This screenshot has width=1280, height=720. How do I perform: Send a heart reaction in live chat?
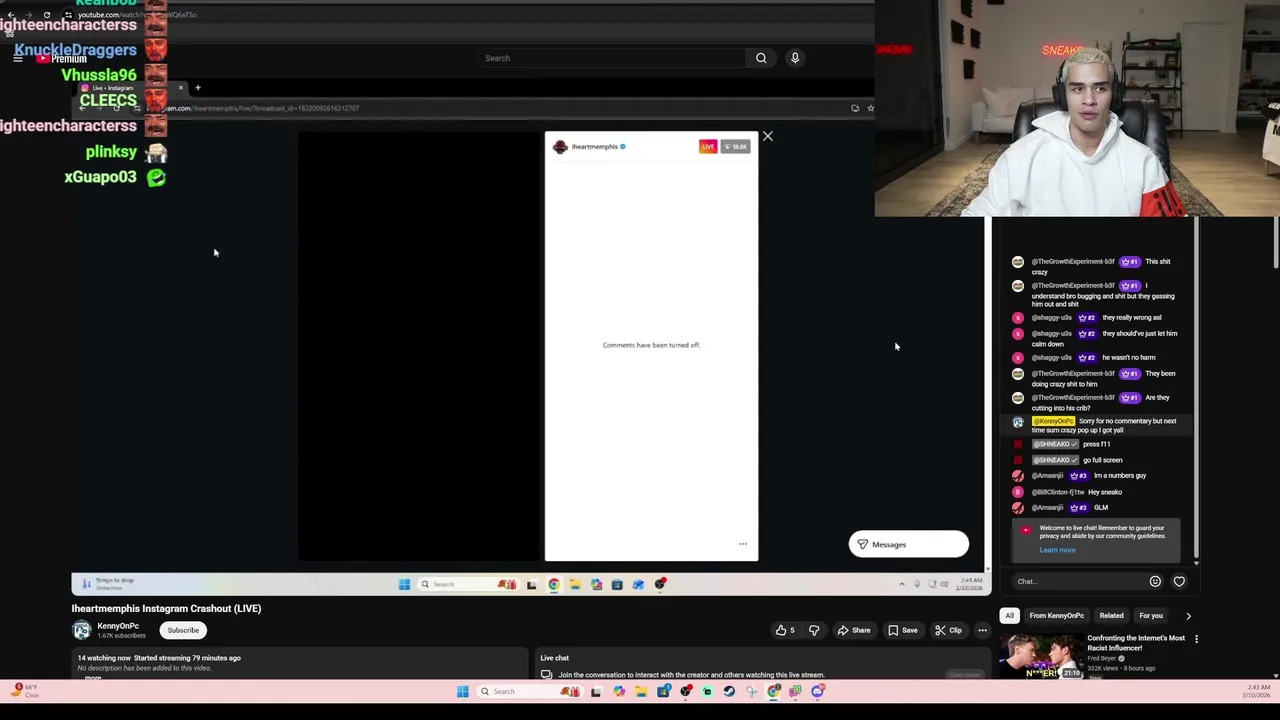click(x=1179, y=581)
